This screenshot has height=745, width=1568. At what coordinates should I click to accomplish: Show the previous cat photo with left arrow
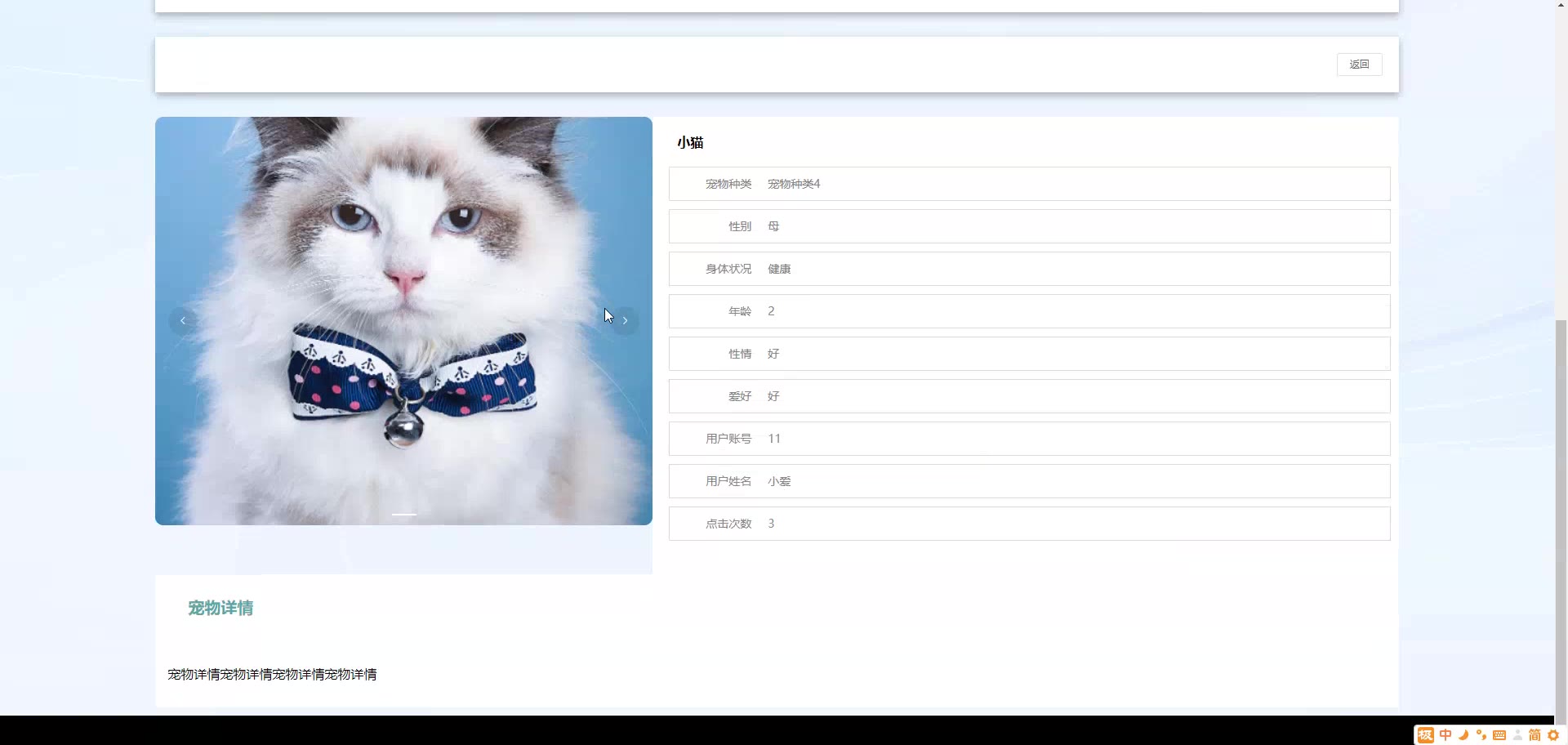(183, 320)
